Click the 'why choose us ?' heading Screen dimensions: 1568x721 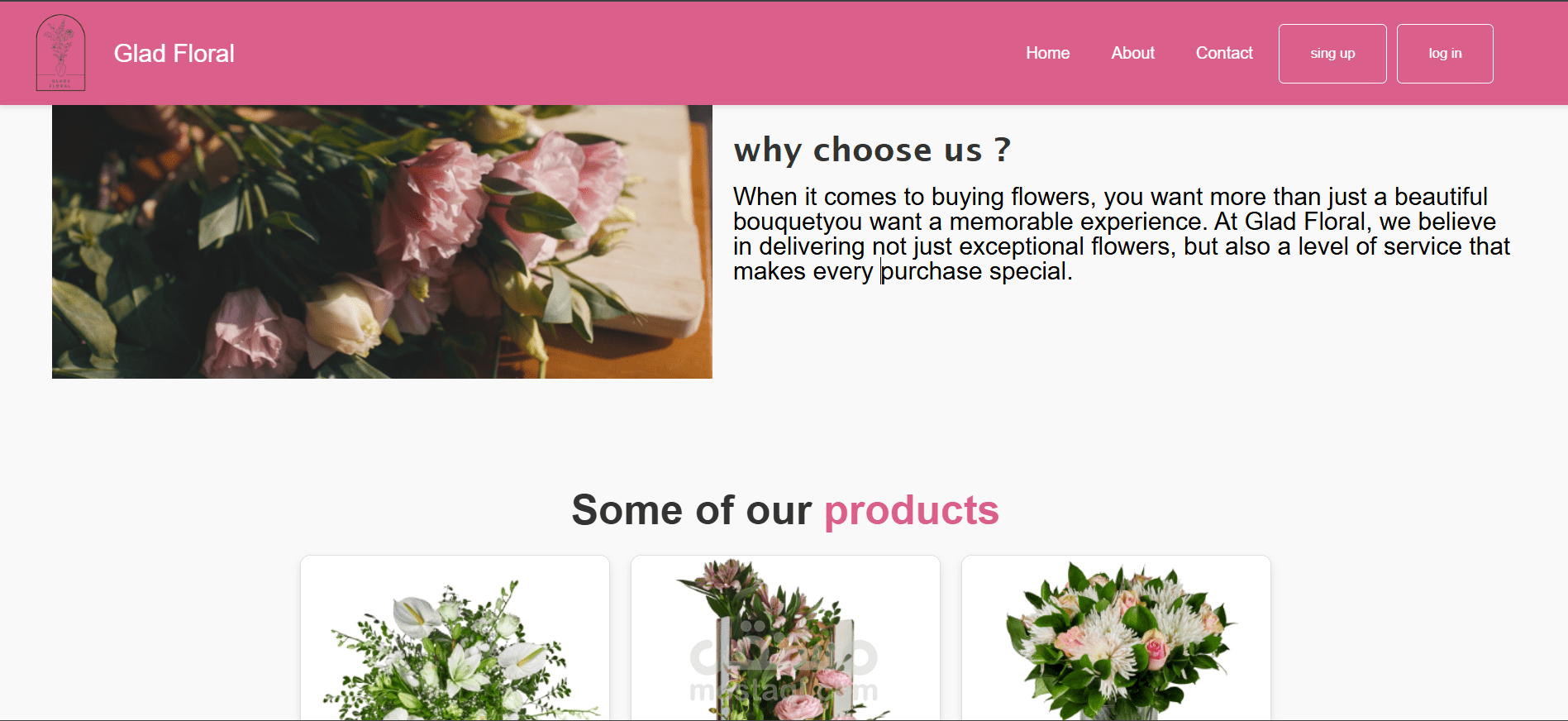pos(872,150)
